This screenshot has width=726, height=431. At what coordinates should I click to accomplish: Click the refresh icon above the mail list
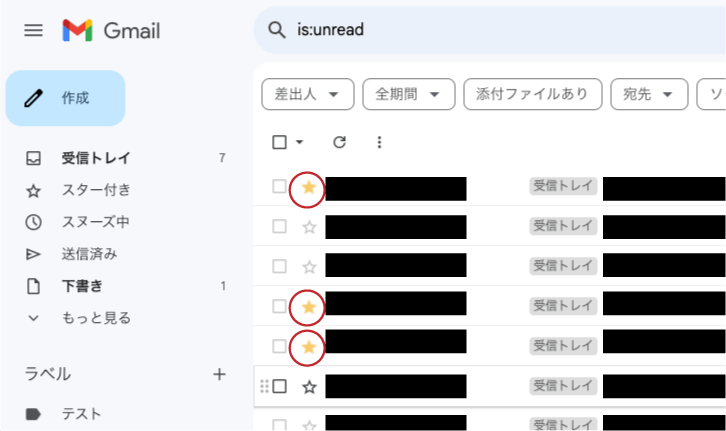(339, 142)
